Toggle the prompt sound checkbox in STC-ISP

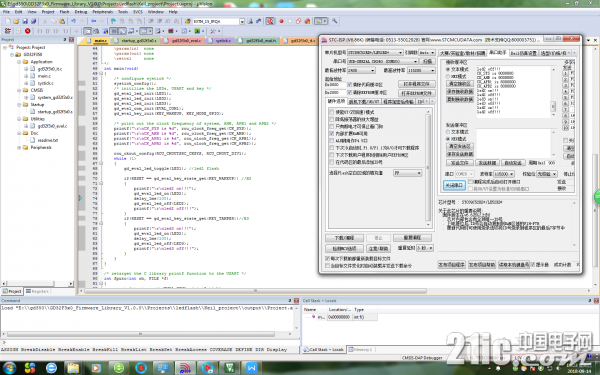[533, 264]
